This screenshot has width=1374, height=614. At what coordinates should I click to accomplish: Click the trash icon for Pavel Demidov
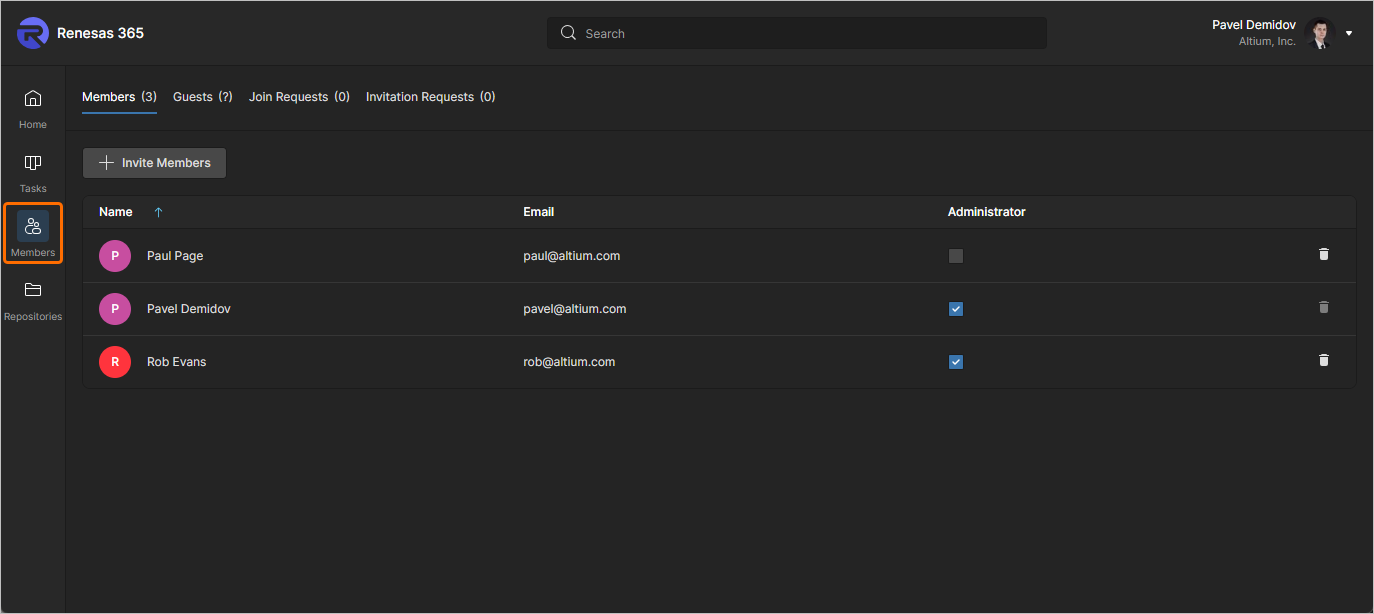pos(1324,308)
